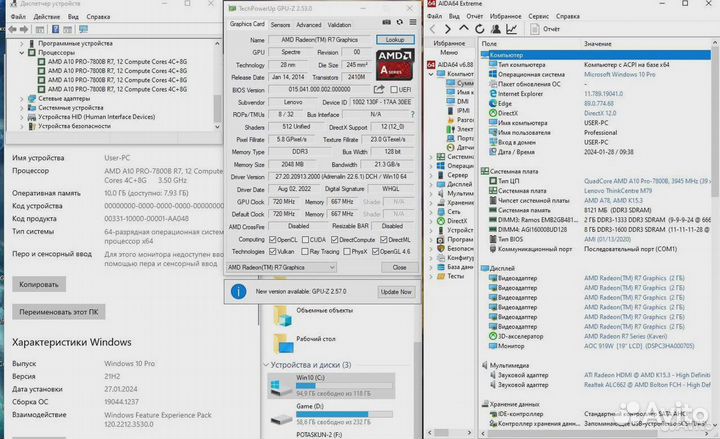Click AIDA64 refresh toolbar icon

point(480,29)
